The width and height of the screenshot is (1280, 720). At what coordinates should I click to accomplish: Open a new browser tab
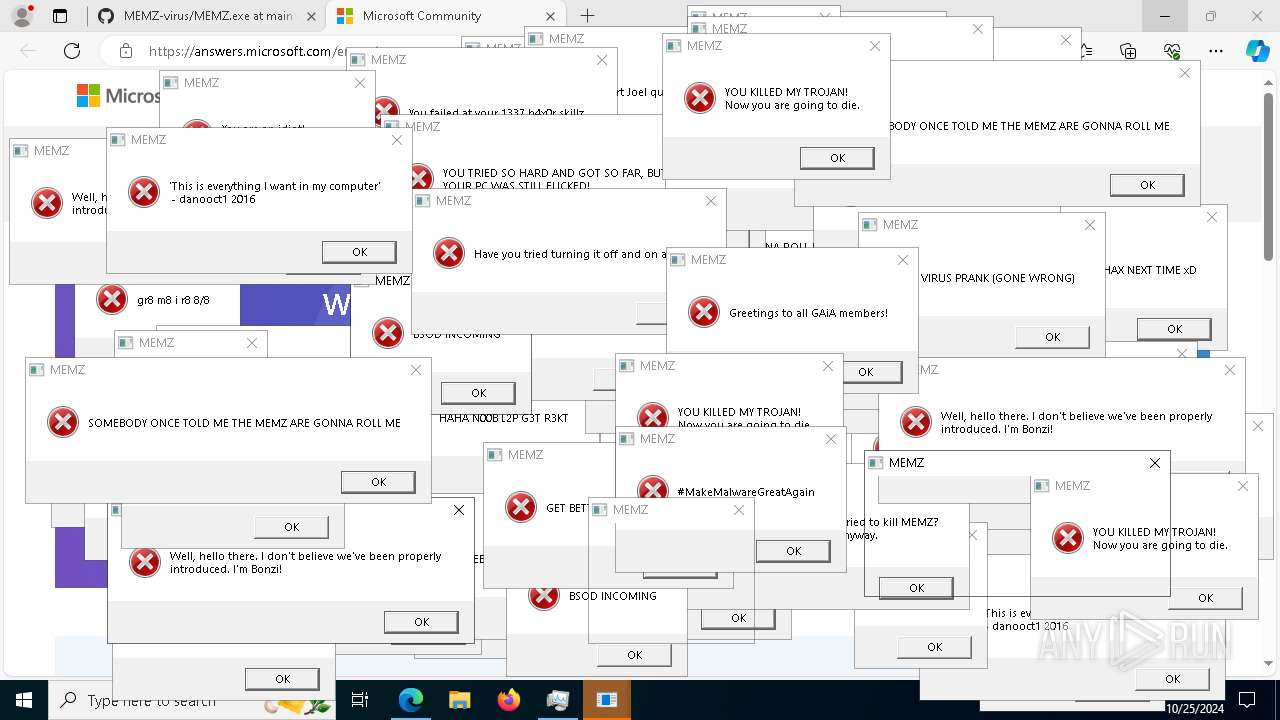587,16
